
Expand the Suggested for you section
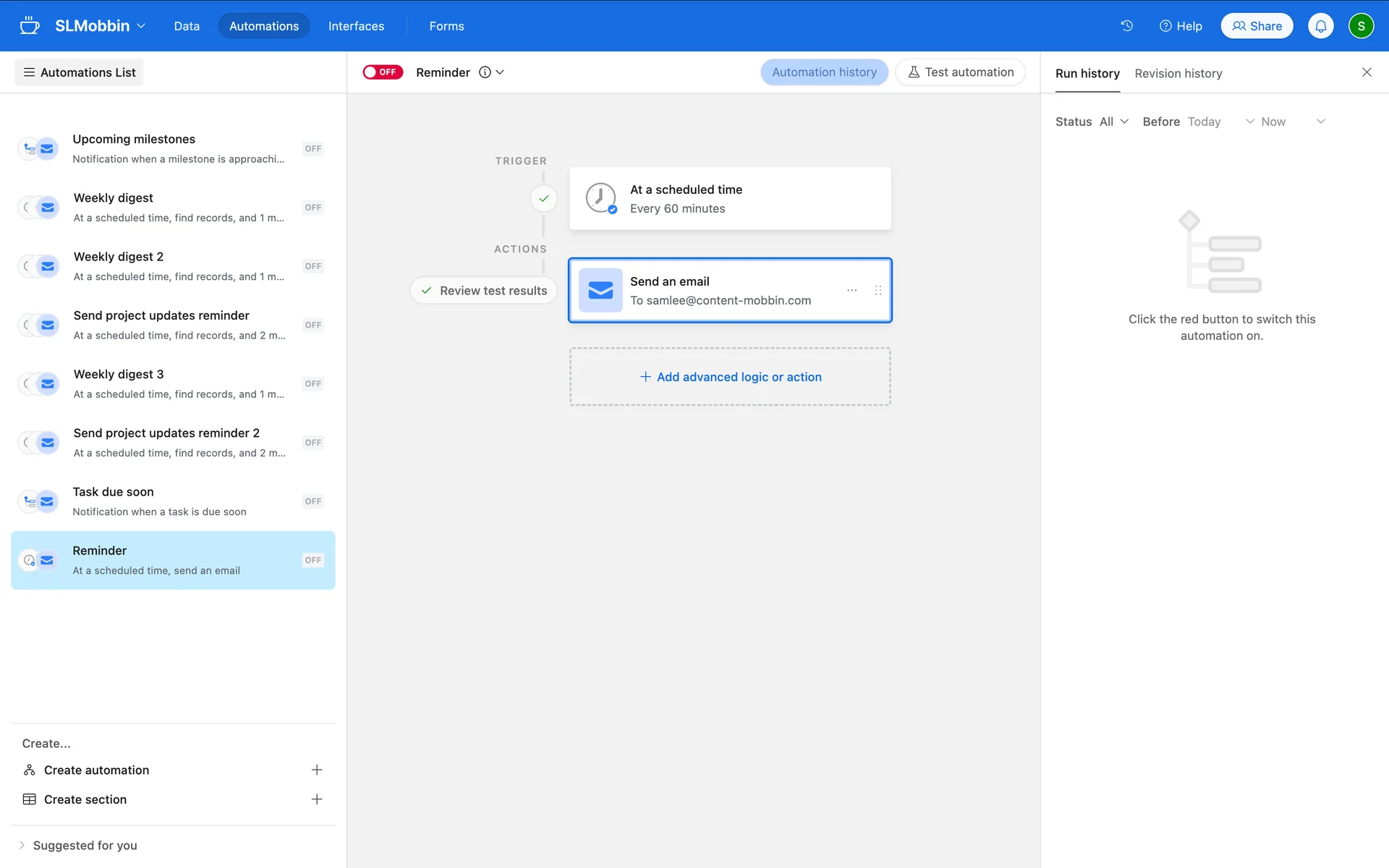pos(78,845)
